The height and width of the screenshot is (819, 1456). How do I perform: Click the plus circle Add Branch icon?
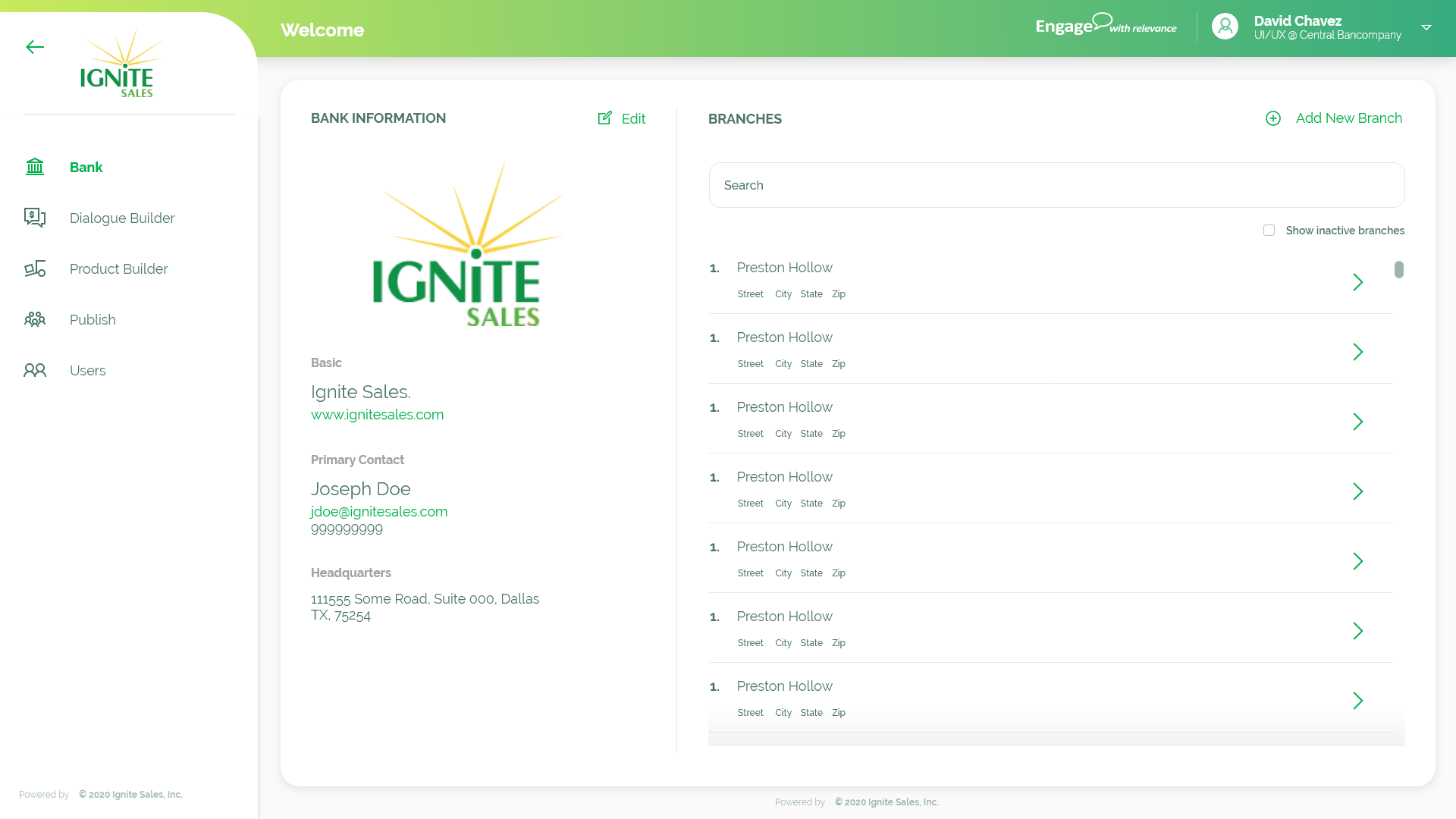coord(1273,118)
